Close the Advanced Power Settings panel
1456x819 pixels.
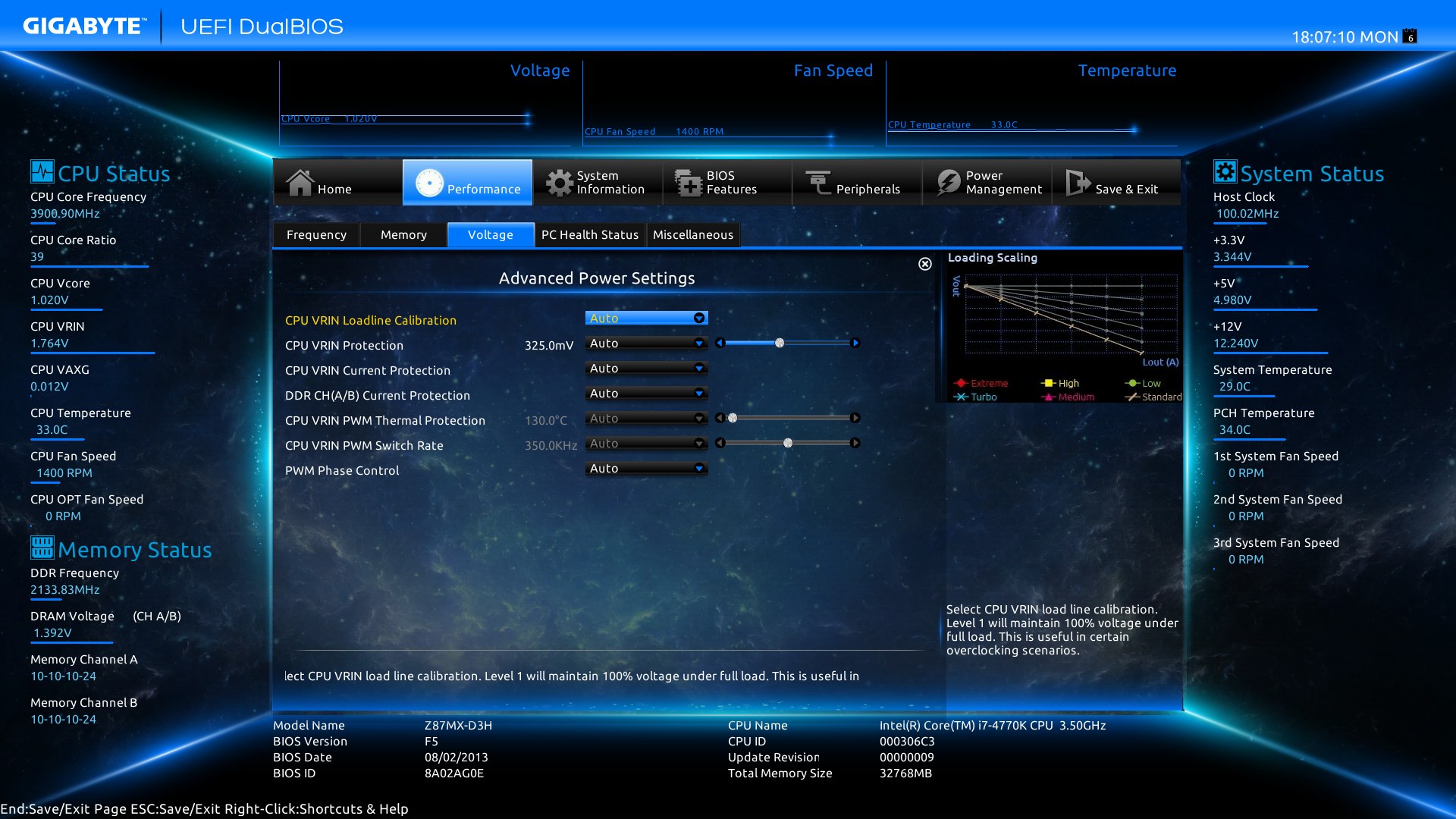[x=925, y=264]
